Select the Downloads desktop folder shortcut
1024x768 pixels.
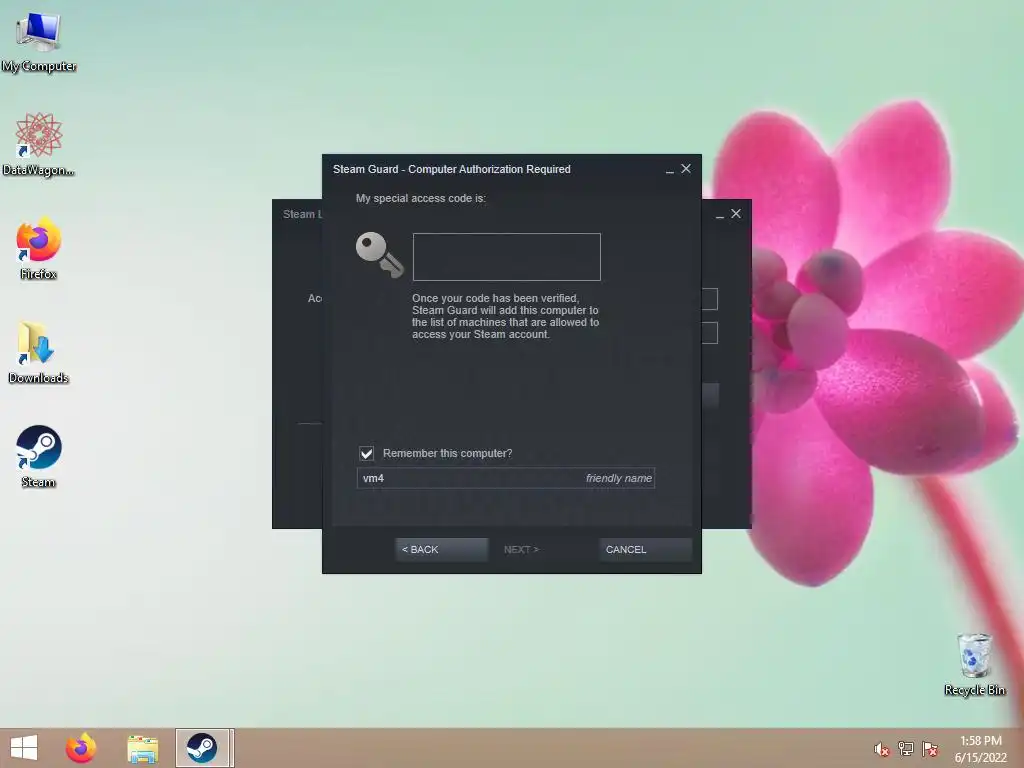point(39,353)
